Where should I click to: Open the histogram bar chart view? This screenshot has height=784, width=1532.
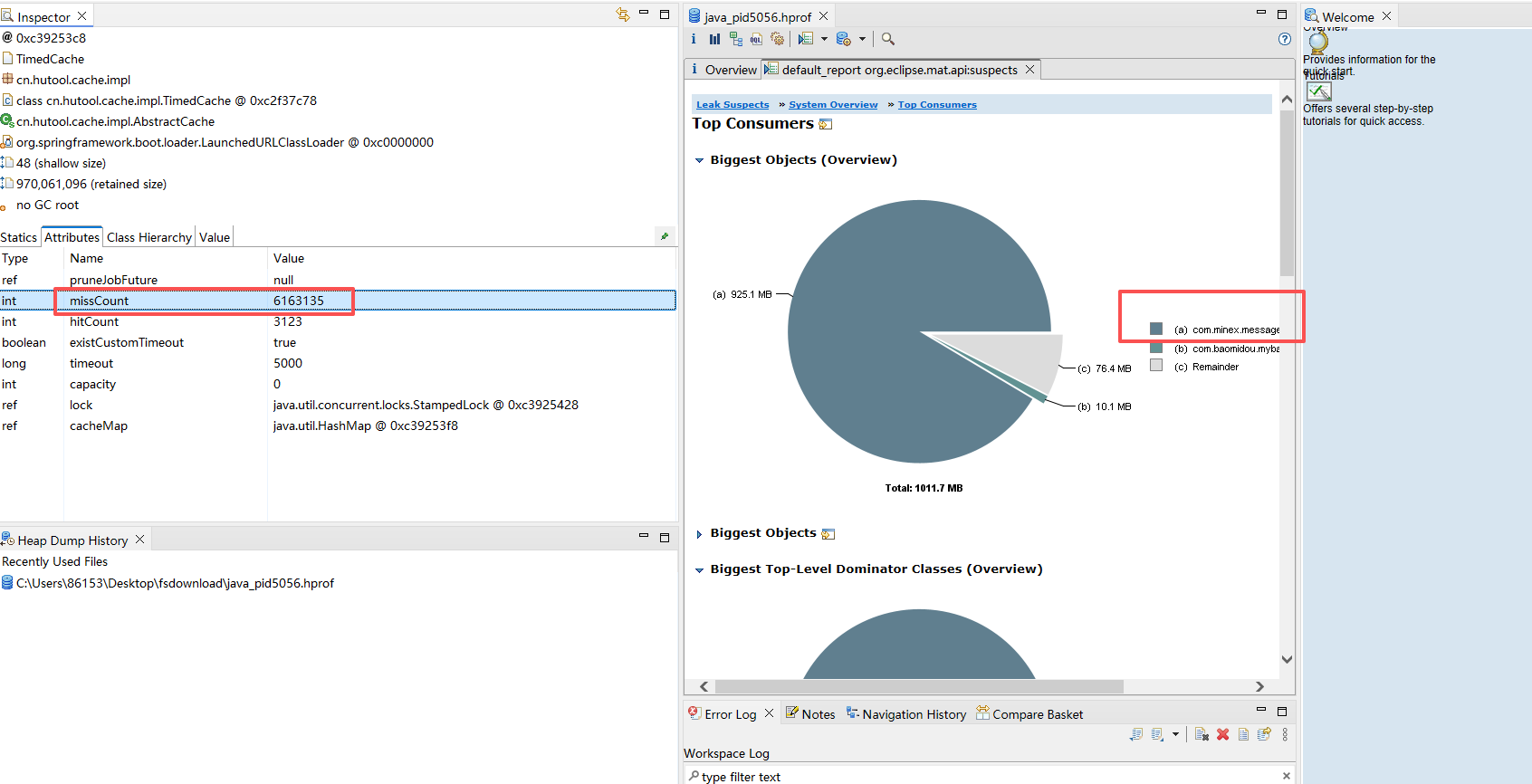[714, 39]
